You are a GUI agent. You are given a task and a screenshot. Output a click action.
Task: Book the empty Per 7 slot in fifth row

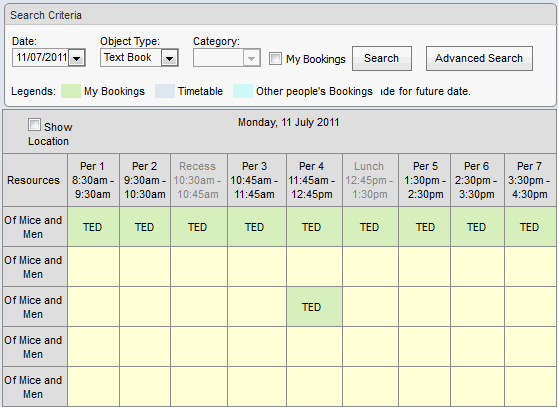530,387
